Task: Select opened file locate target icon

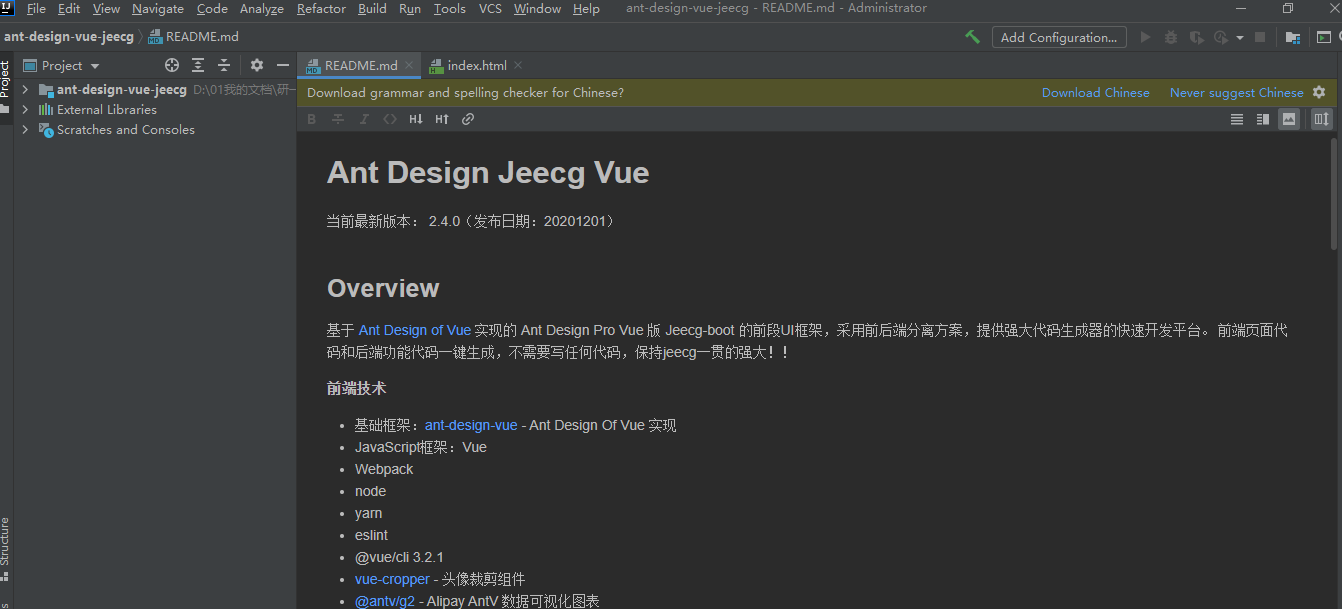Action: 172,65
